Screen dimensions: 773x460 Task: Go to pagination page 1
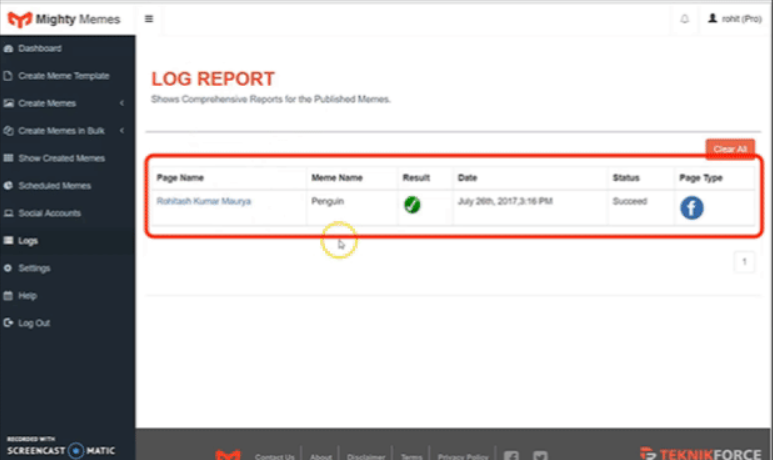click(744, 261)
